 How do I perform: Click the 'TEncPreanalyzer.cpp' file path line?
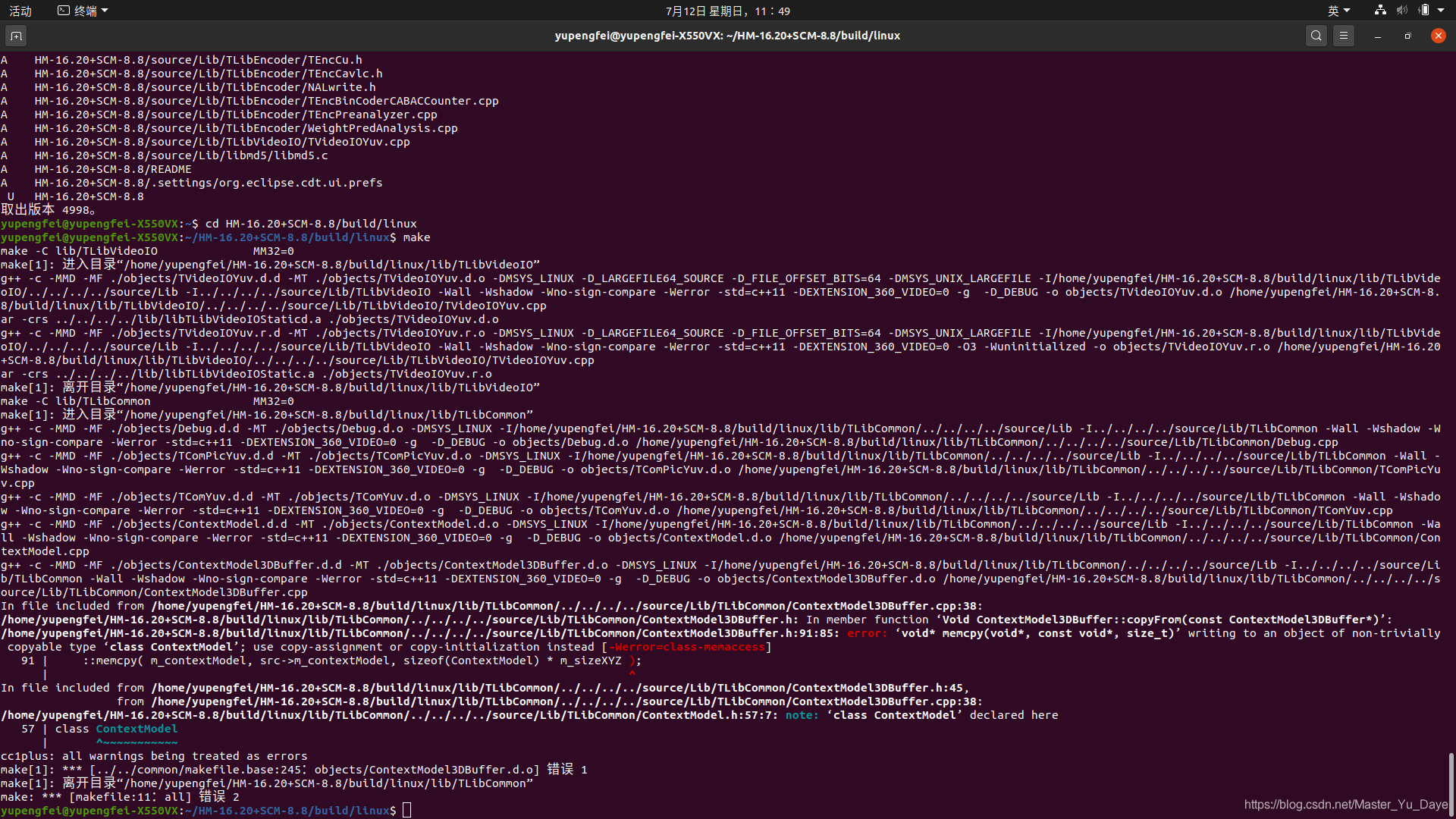point(219,115)
